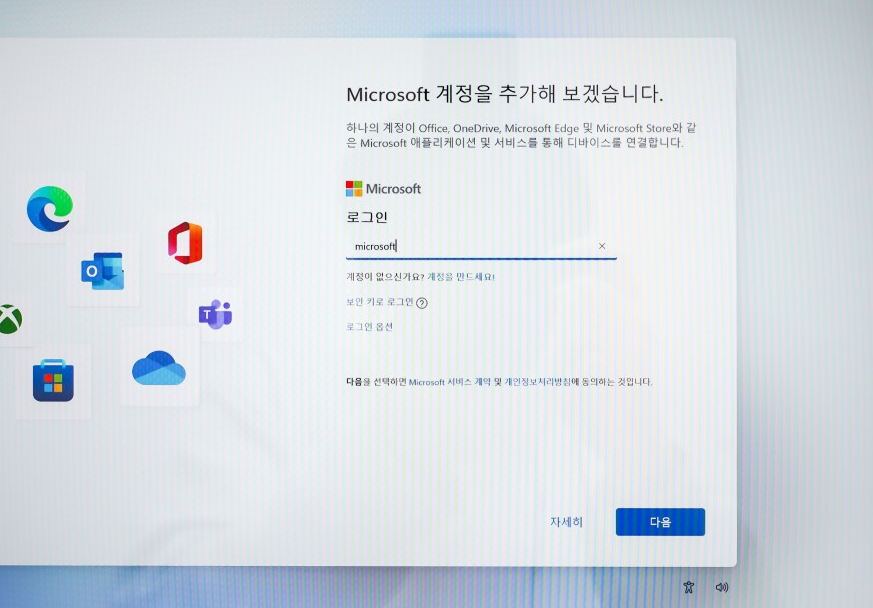Click the Outlook icon
Screen dimensions: 873x608
pos(102,271)
